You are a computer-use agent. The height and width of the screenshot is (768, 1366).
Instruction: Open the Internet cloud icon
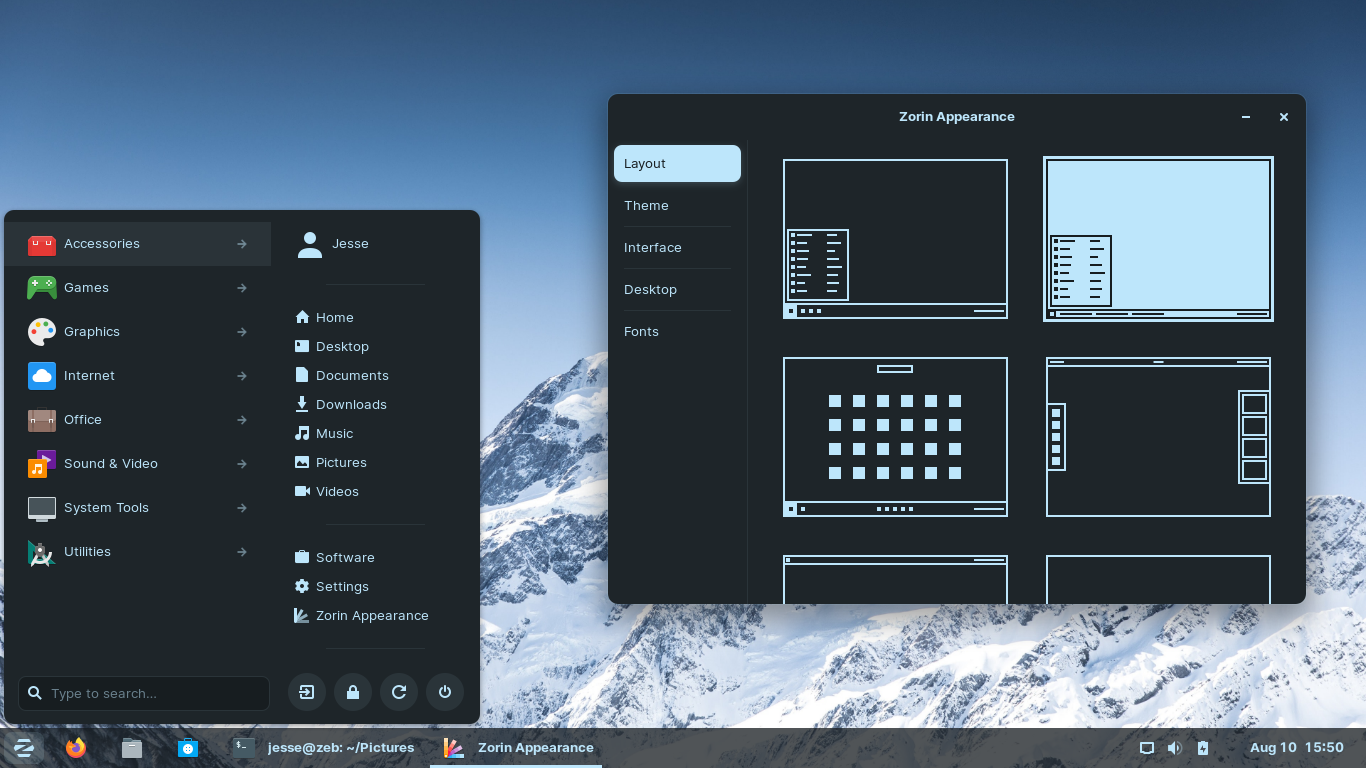(x=41, y=376)
